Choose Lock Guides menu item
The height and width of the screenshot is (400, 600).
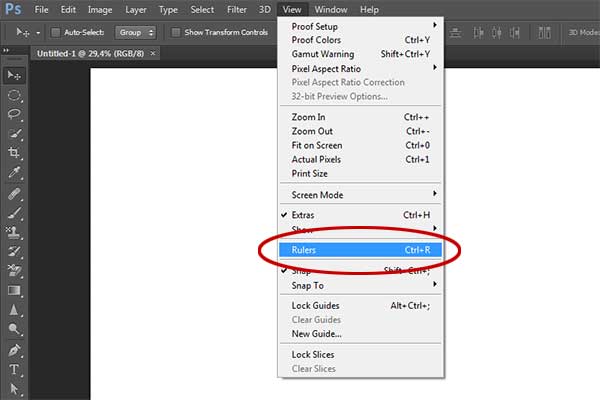[360, 306]
